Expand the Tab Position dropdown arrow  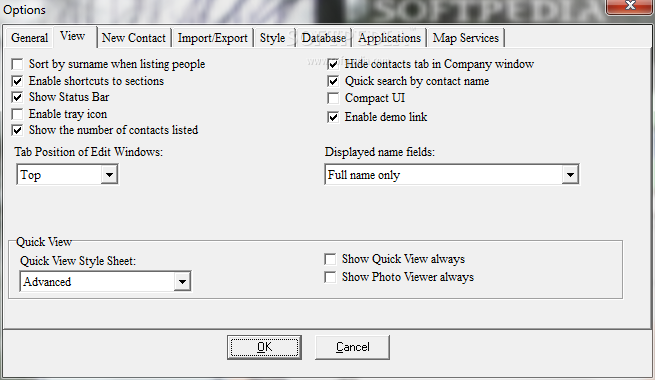[109, 175]
